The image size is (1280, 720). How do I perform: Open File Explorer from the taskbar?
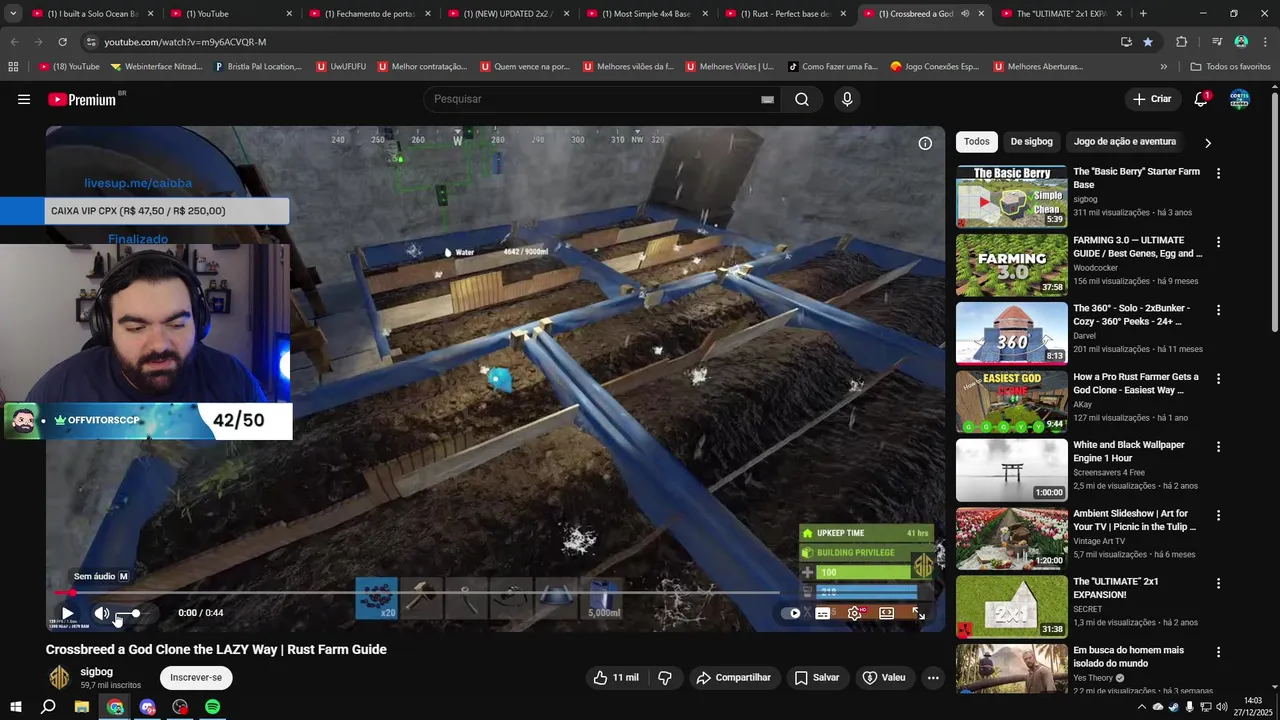82,707
